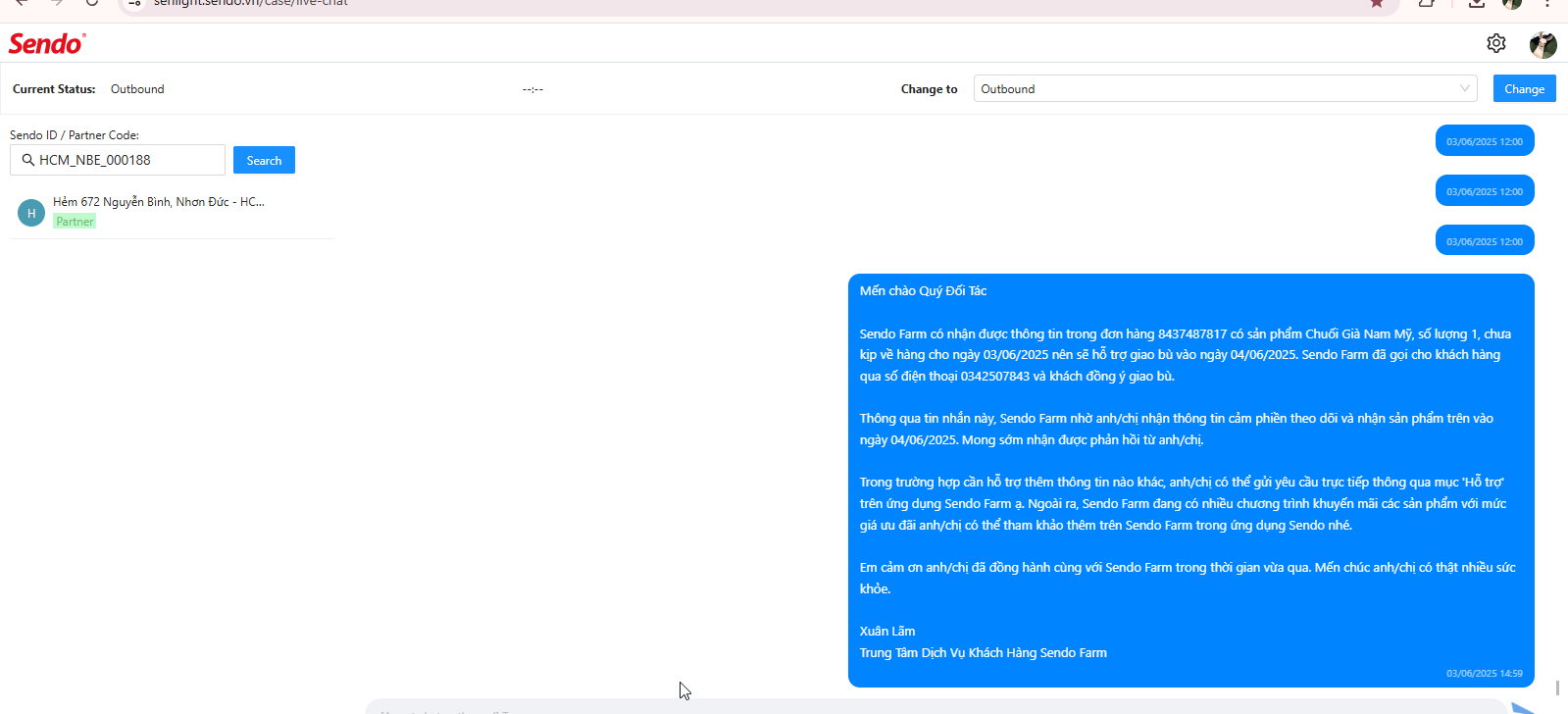Click the Search button
Screen dimensions: 1568x714
click(264, 160)
